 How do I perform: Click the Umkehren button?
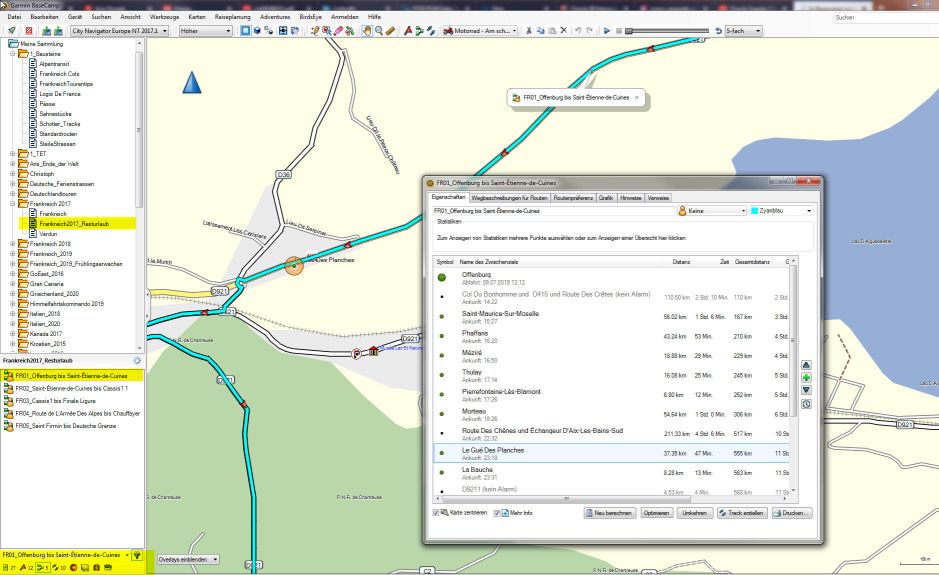click(695, 513)
